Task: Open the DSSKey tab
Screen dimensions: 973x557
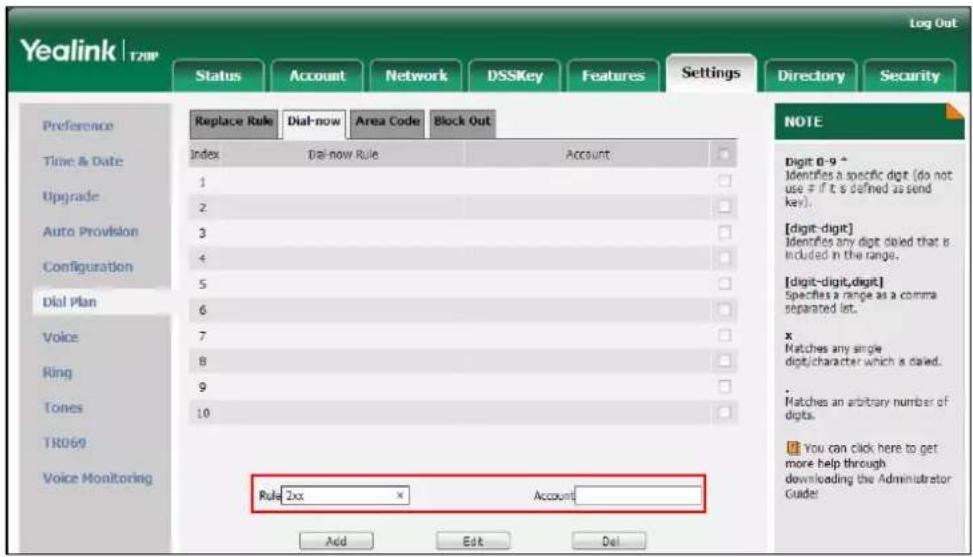Action: coord(514,76)
